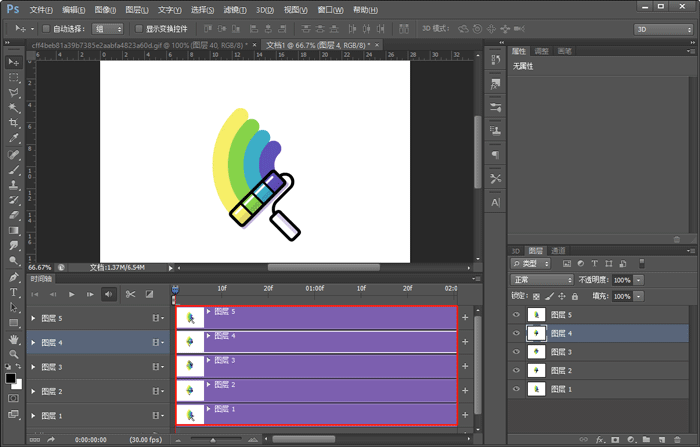Step to next frame button

click(90, 294)
